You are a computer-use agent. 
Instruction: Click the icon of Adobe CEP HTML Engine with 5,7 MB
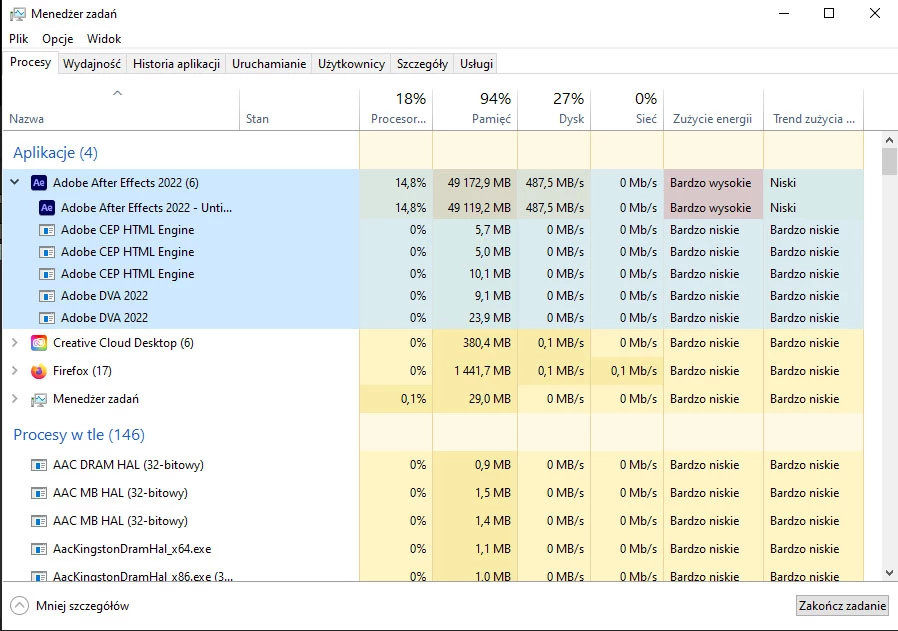click(46, 230)
